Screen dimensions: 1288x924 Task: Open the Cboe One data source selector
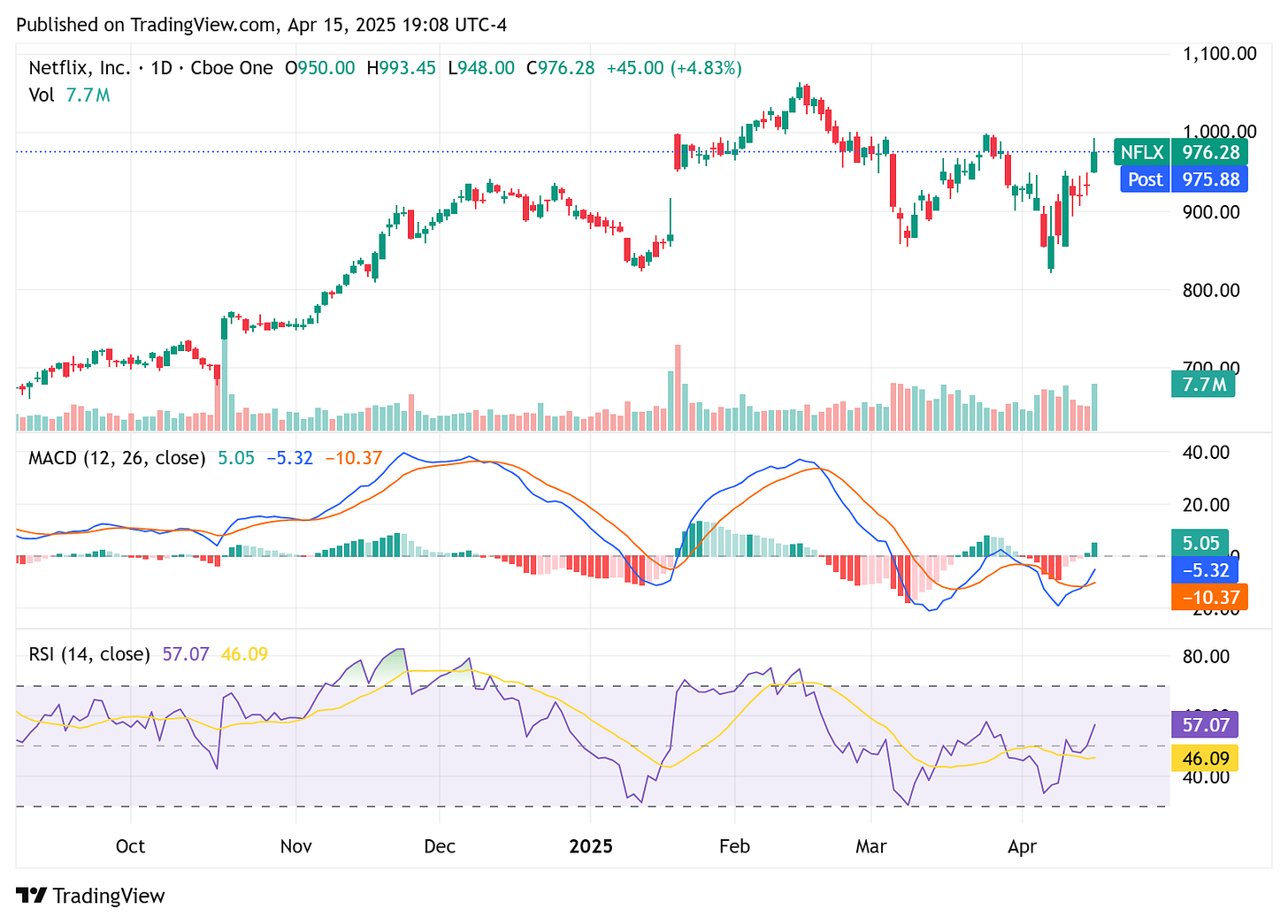pyautogui.click(x=232, y=67)
